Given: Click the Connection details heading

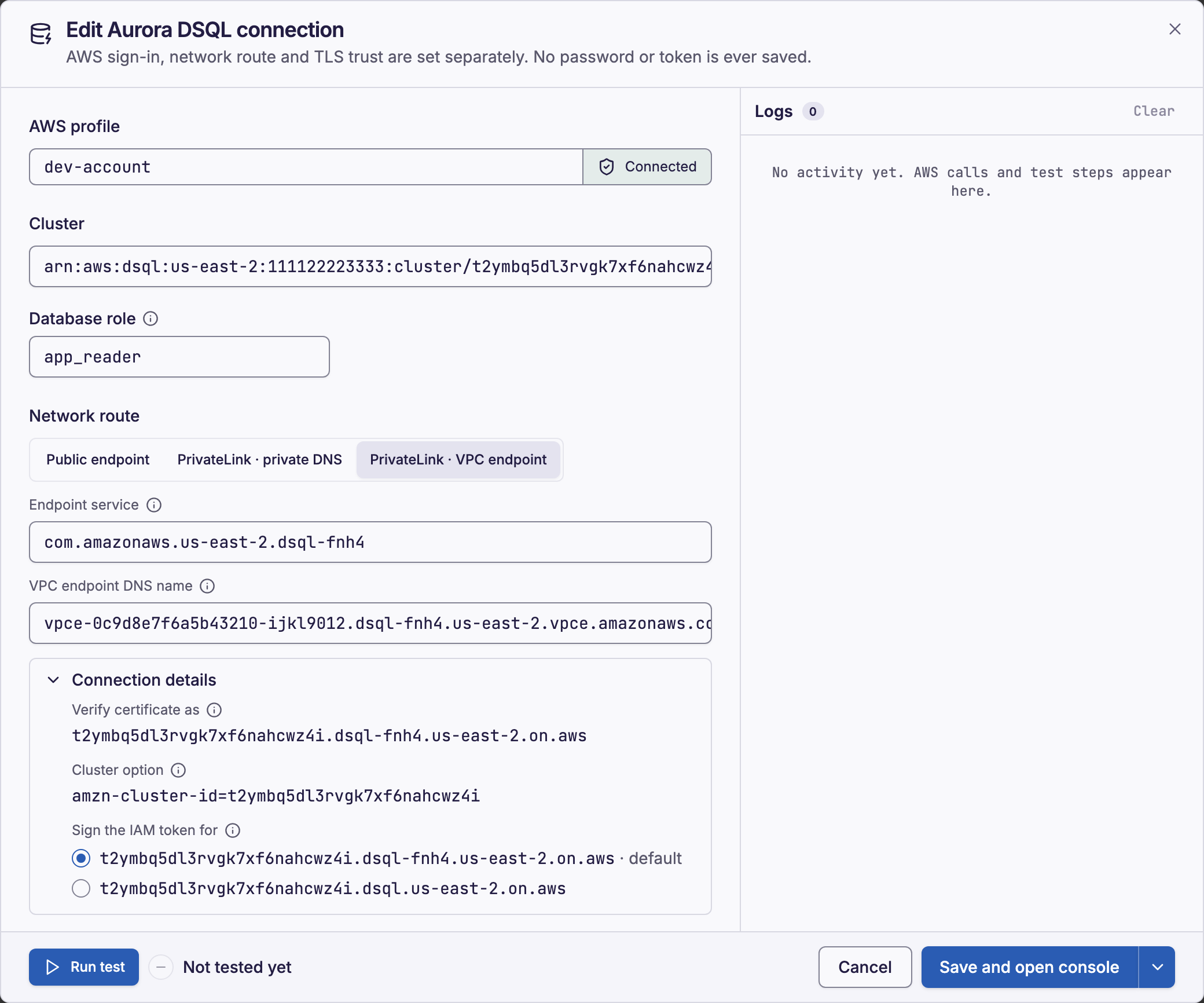Looking at the screenshot, I should (x=144, y=680).
